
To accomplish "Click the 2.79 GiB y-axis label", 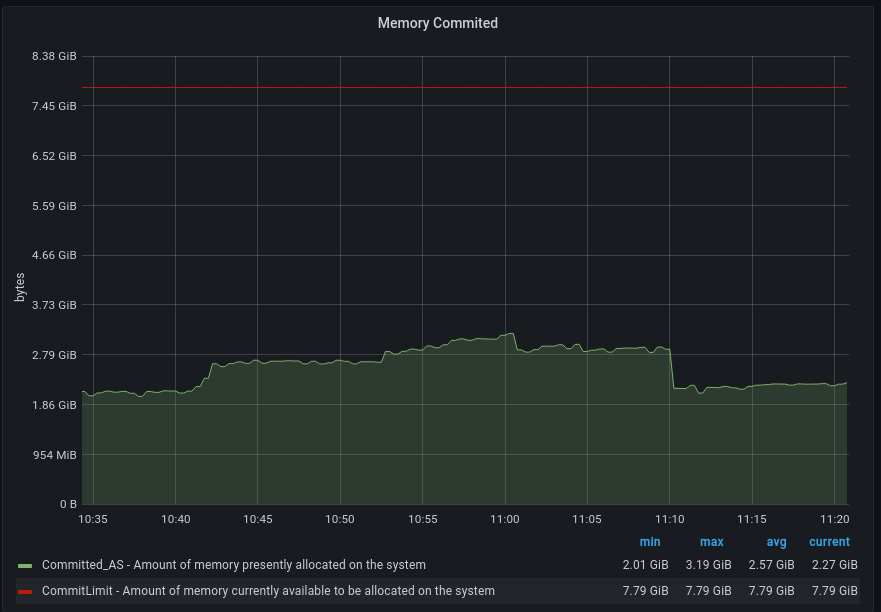I will click(54, 355).
